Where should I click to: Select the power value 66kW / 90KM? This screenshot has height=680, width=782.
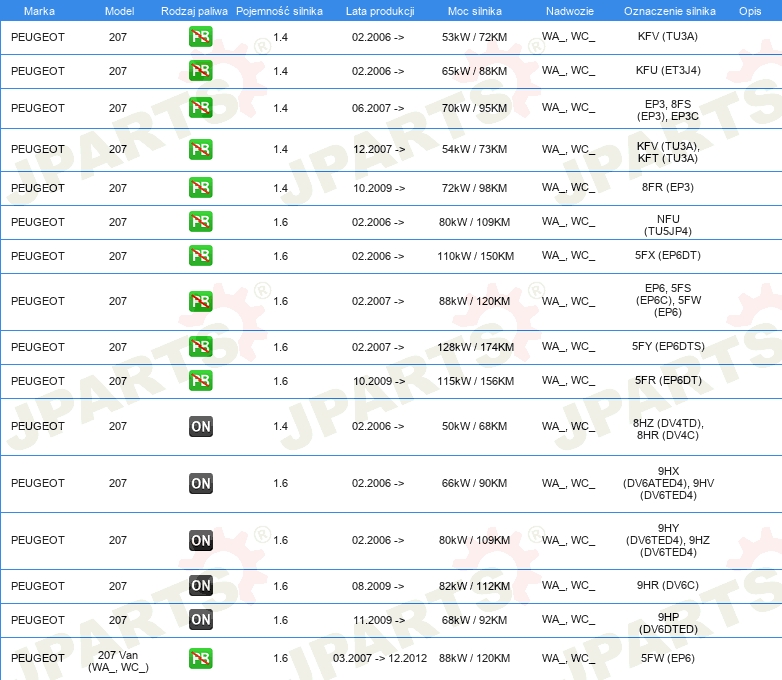pos(474,483)
